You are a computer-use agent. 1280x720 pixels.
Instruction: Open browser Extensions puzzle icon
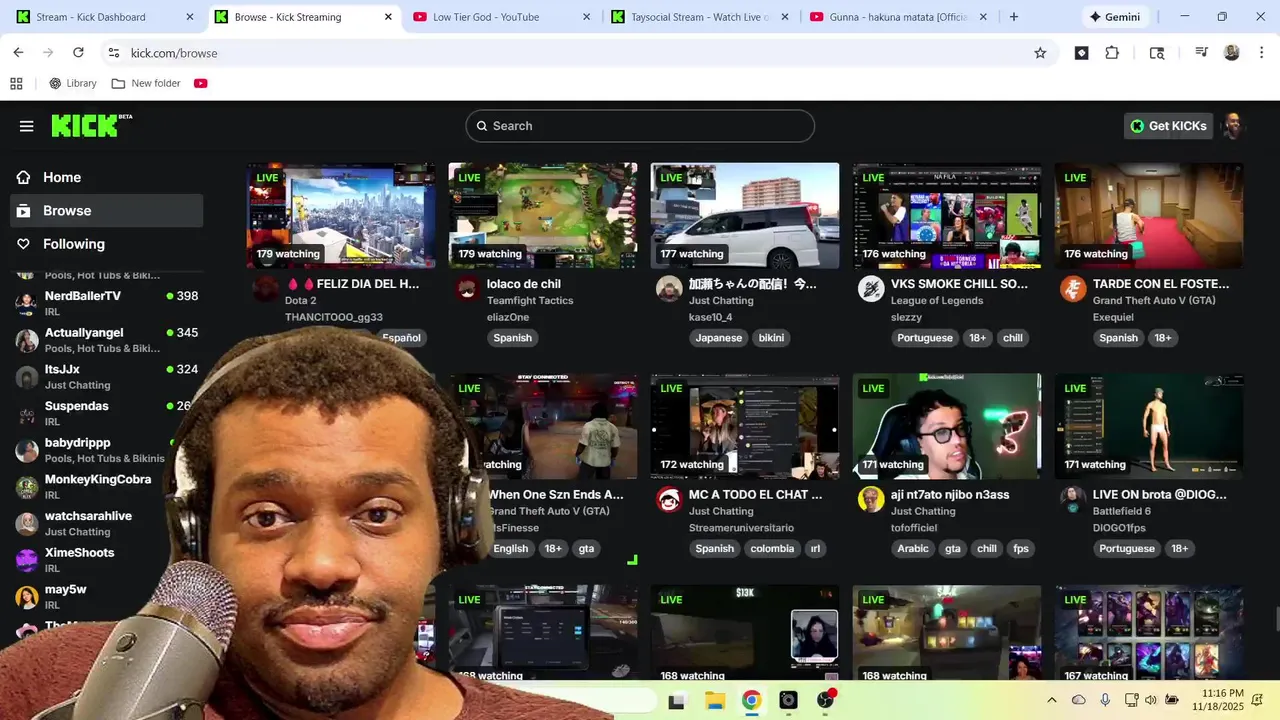[x=1112, y=53]
